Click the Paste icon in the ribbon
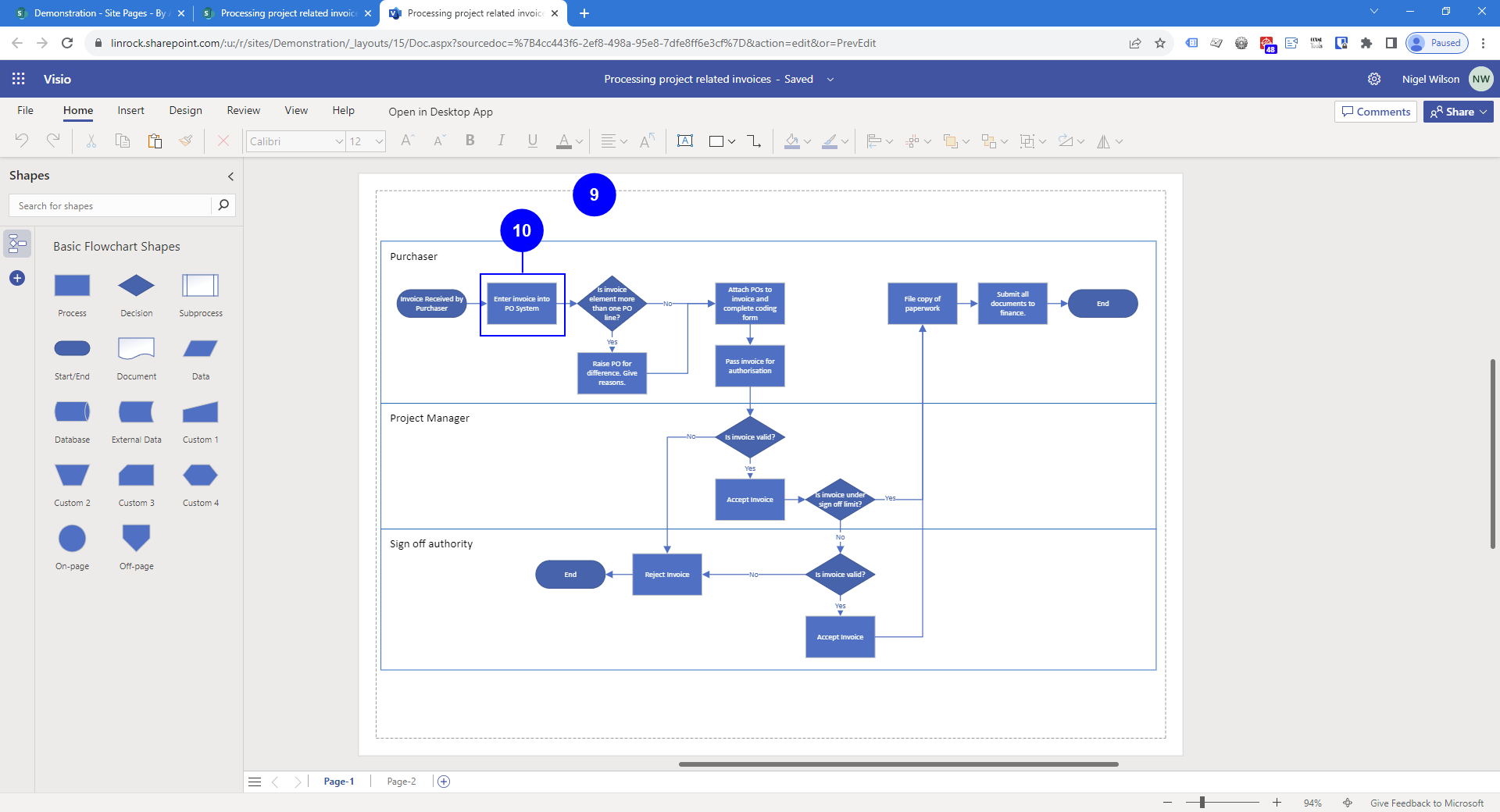Image resolution: width=1500 pixels, height=812 pixels. tap(155, 141)
